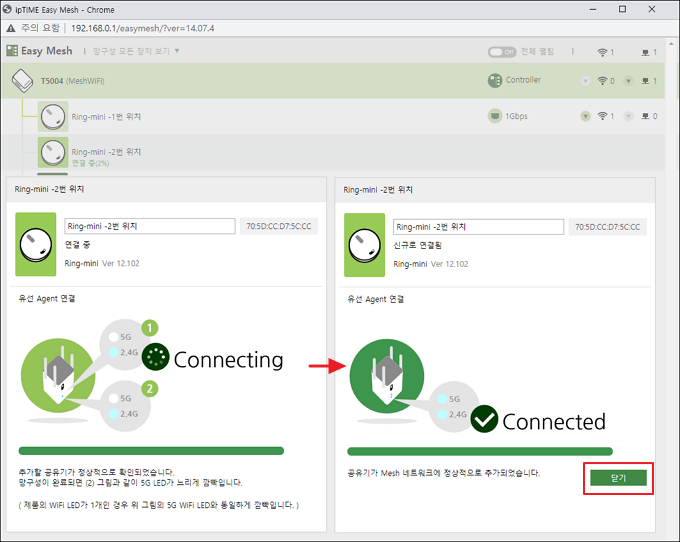Click the 닫기 button

click(618, 478)
